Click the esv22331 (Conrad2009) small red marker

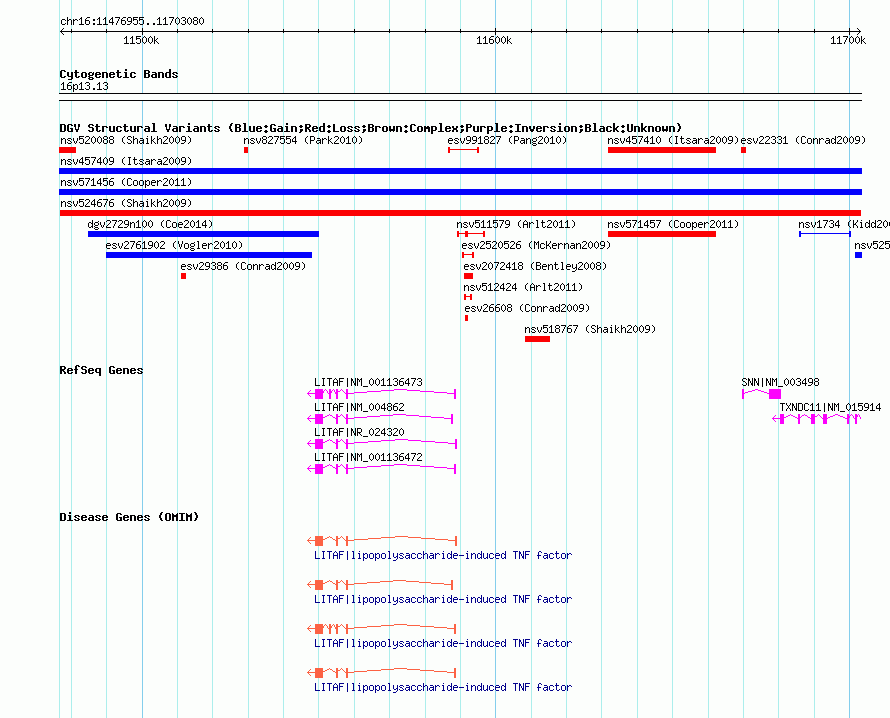pyautogui.click(x=744, y=150)
